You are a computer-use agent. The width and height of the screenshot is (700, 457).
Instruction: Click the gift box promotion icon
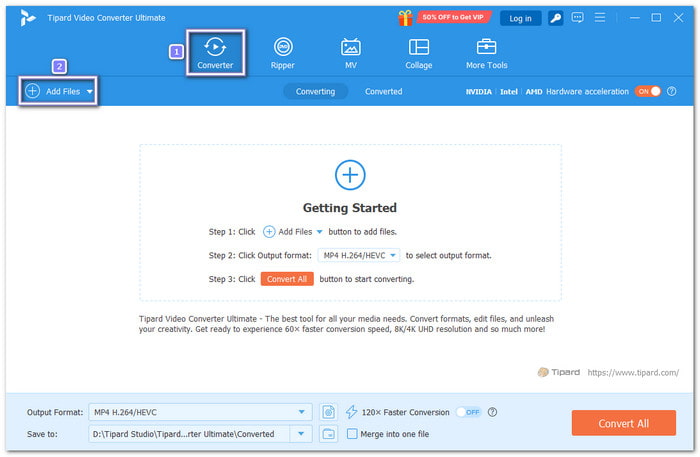click(405, 18)
